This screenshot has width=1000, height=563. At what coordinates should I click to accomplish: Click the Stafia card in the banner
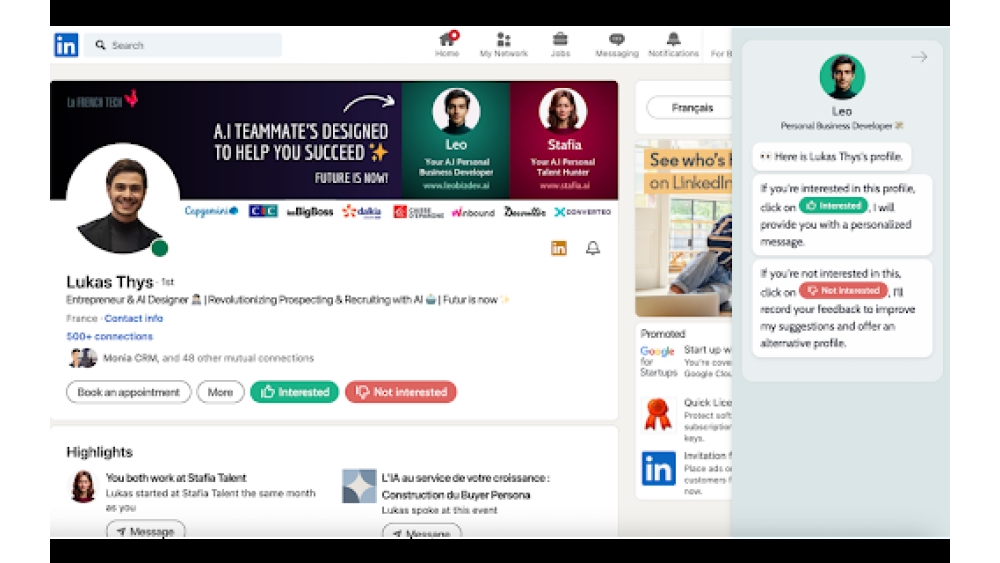pos(563,140)
